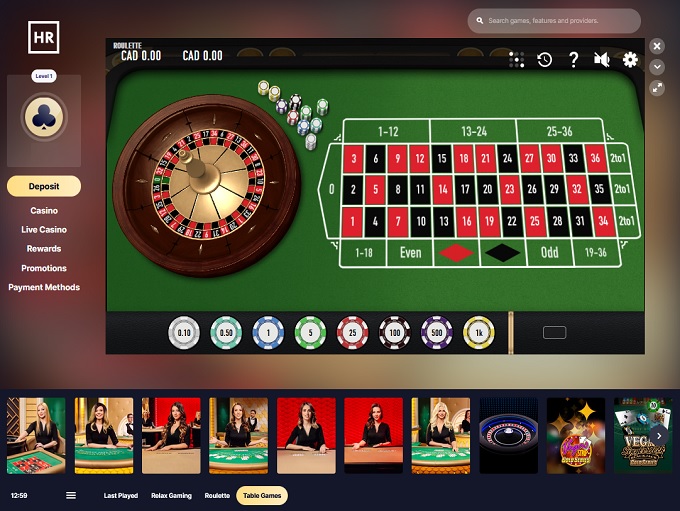Open the game settings gear icon
Image resolution: width=680 pixels, height=511 pixels.
tap(630, 59)
